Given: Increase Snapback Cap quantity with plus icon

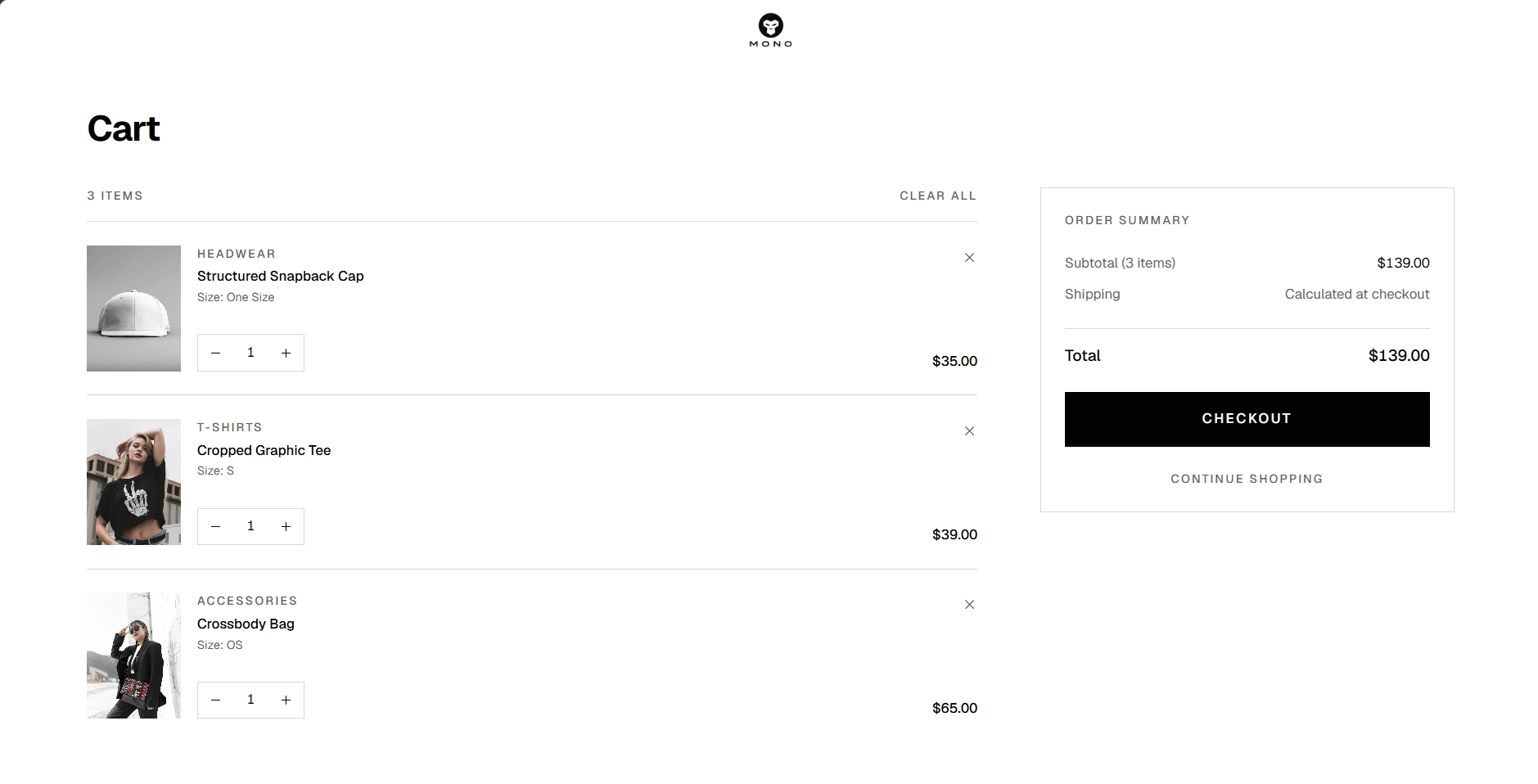Looking at the screenshot, I should click(286, 353).
